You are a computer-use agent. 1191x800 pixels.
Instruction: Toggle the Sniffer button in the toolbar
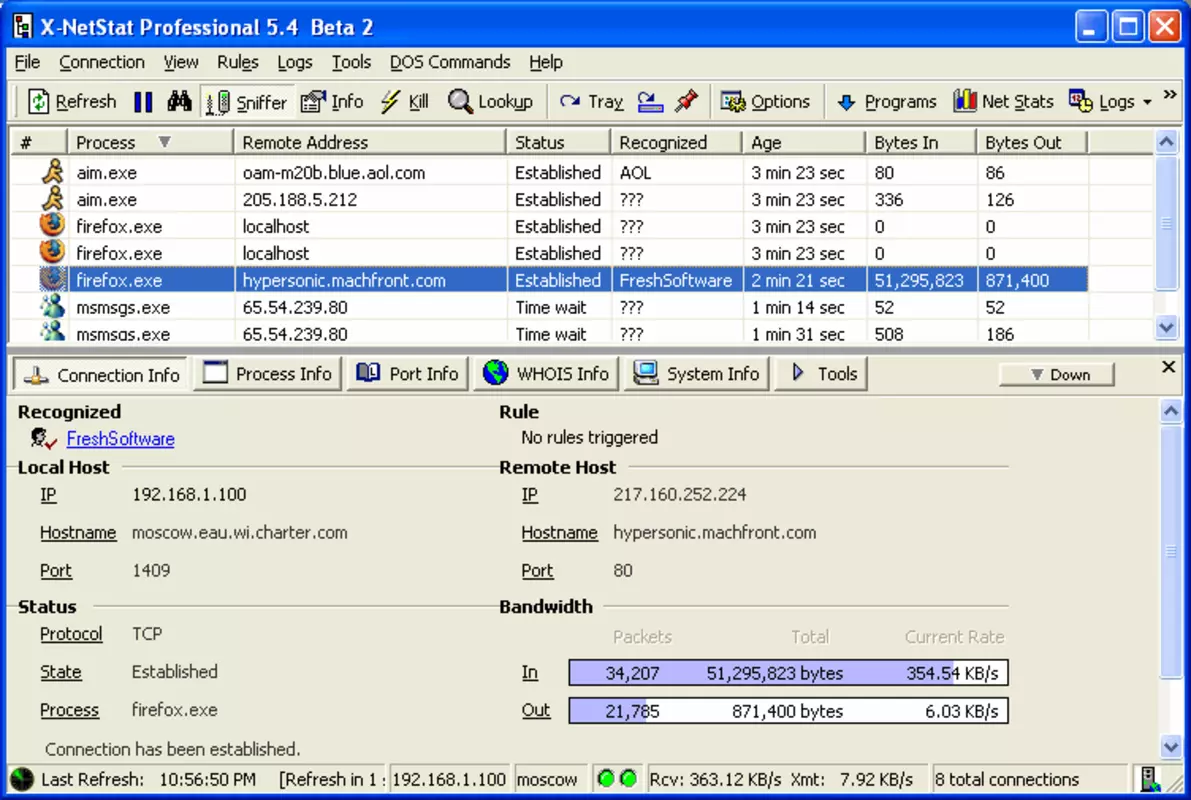[248, 102]
